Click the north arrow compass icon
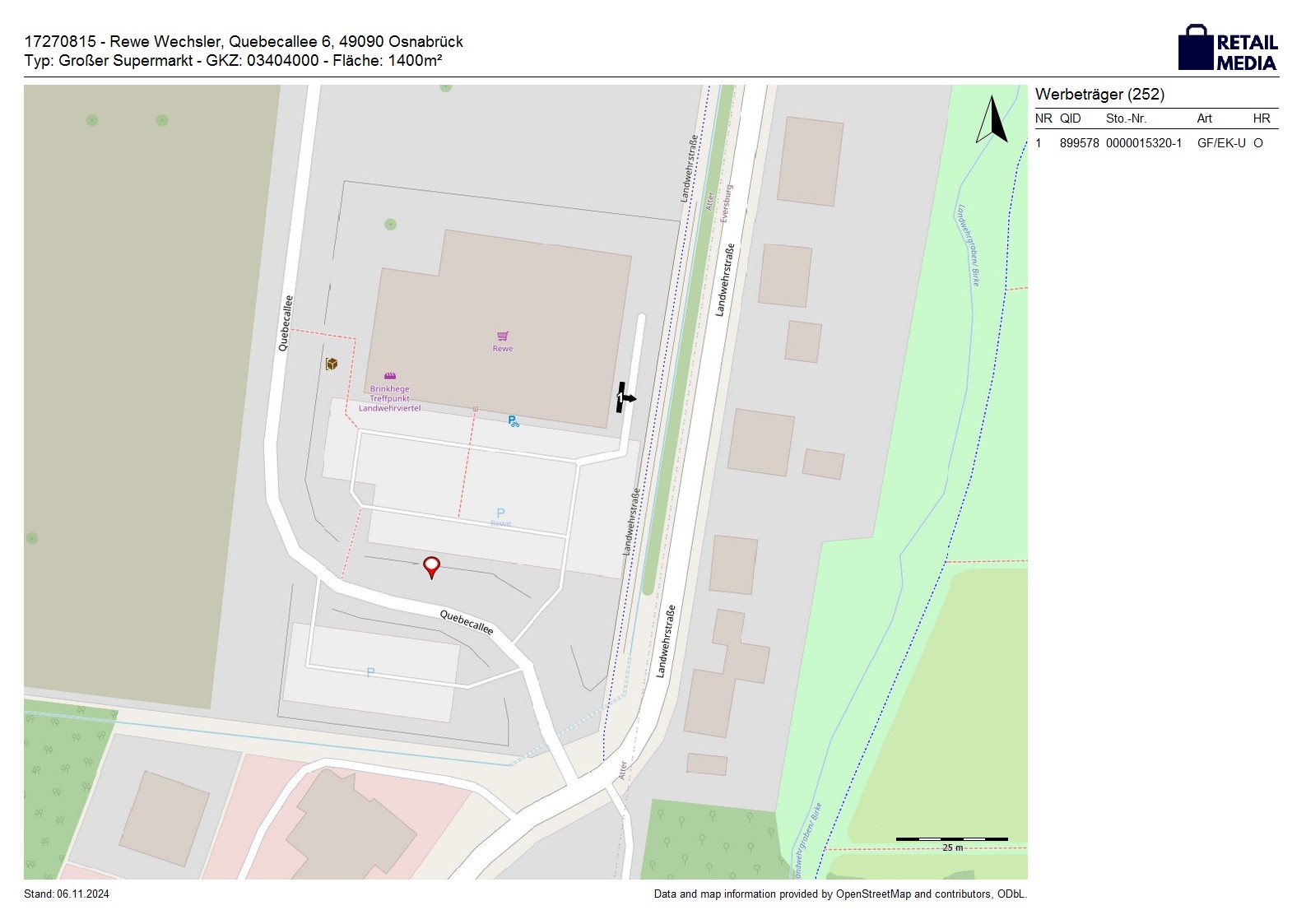1306x924 pixels. pos(992,120)
